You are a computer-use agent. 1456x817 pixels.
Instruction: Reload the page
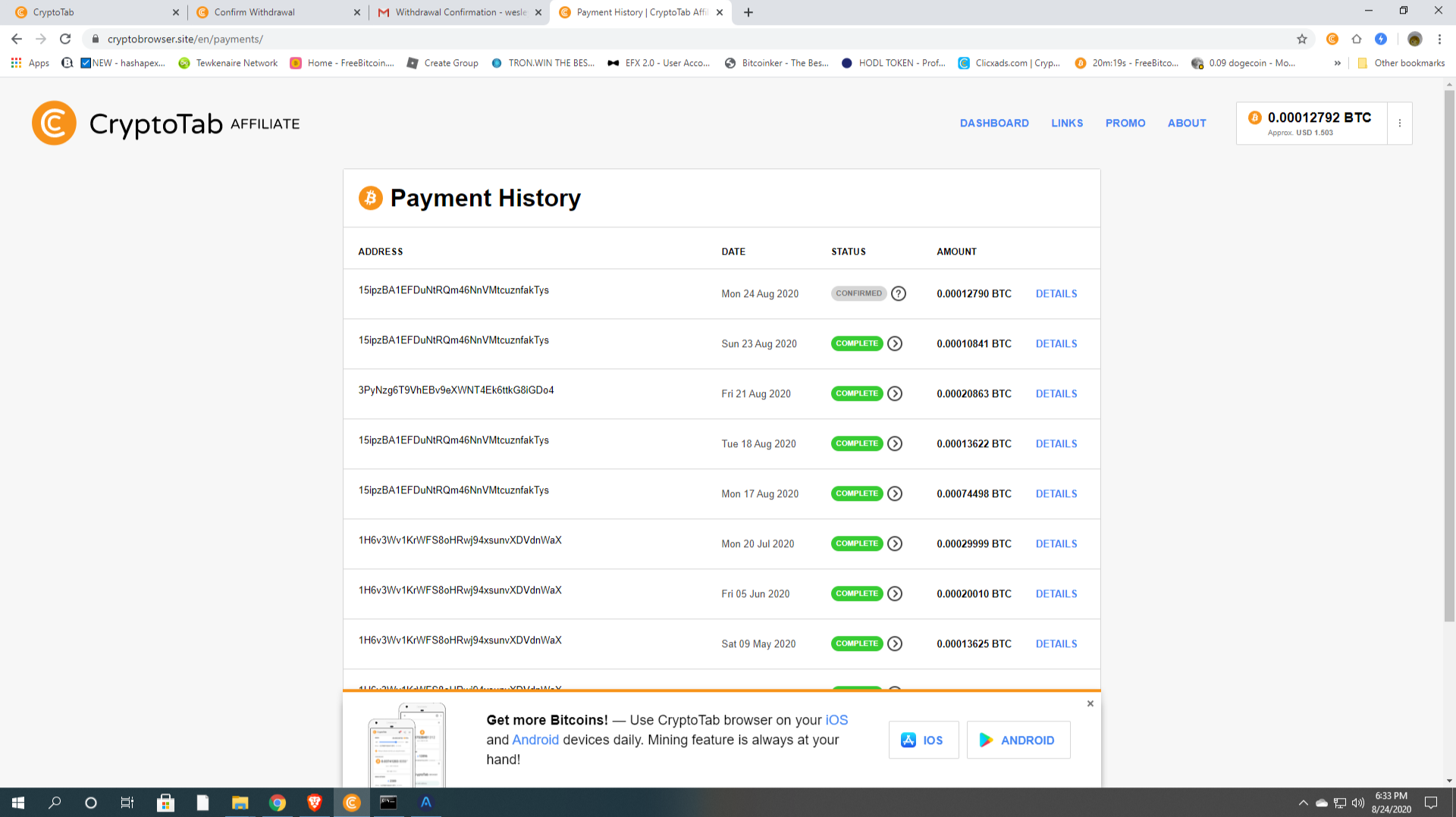pos(65,39)
